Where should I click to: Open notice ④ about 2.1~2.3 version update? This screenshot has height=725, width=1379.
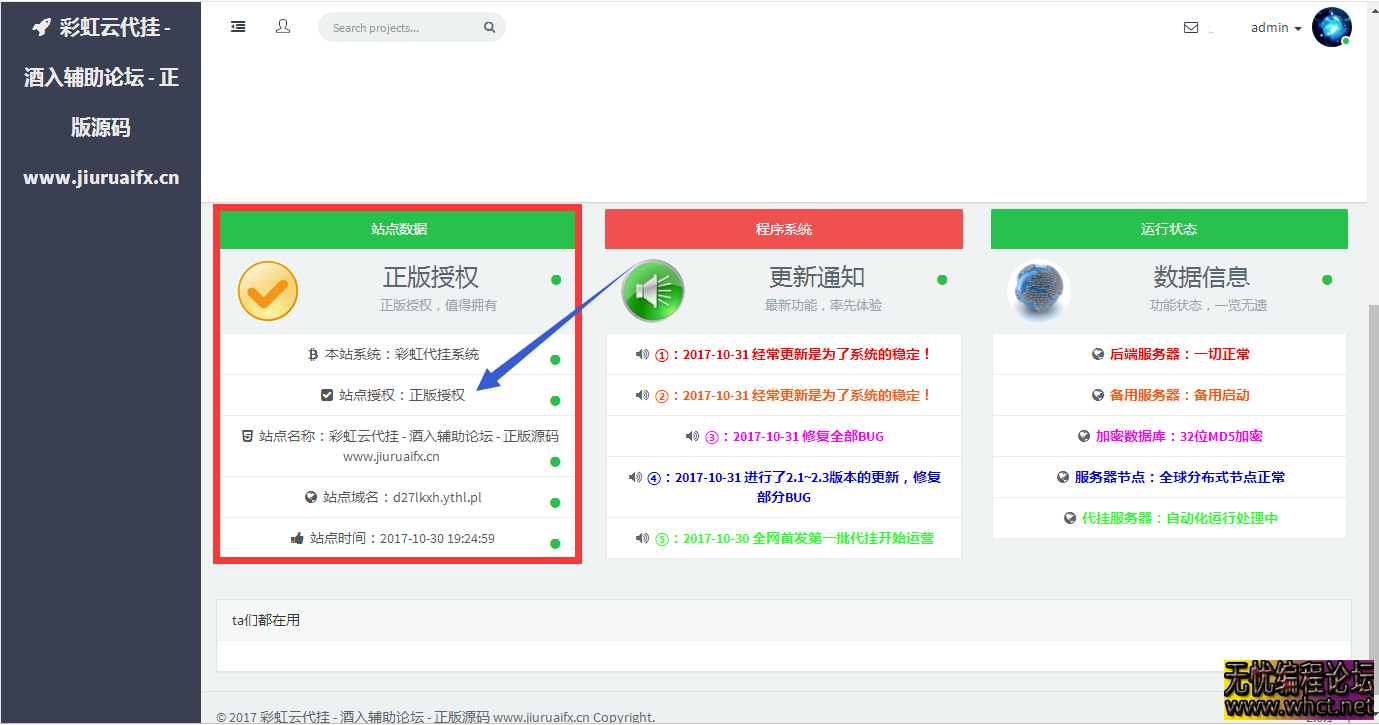tap(794, 487)
